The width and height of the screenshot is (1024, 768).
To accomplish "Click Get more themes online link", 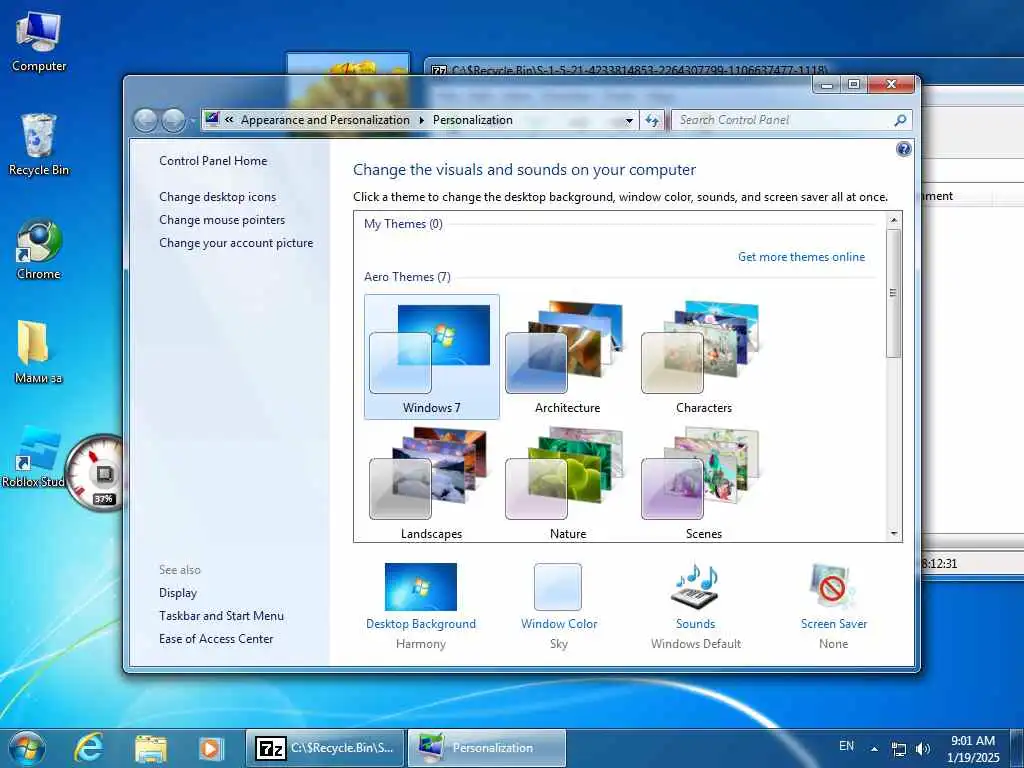I will (801, 257).
